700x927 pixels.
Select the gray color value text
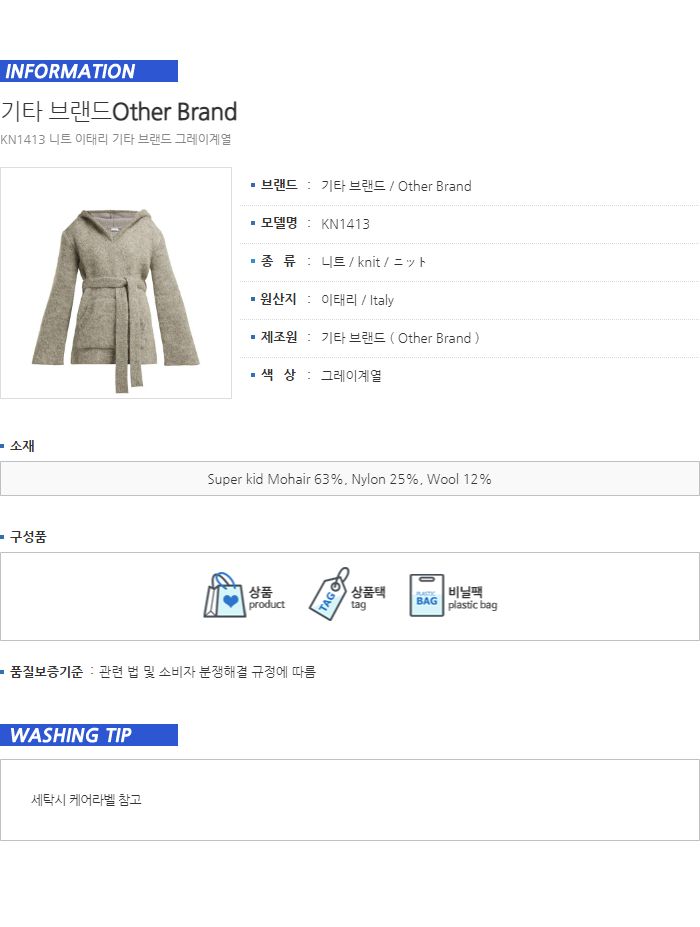pyautogui.click(x=351, y=375)
